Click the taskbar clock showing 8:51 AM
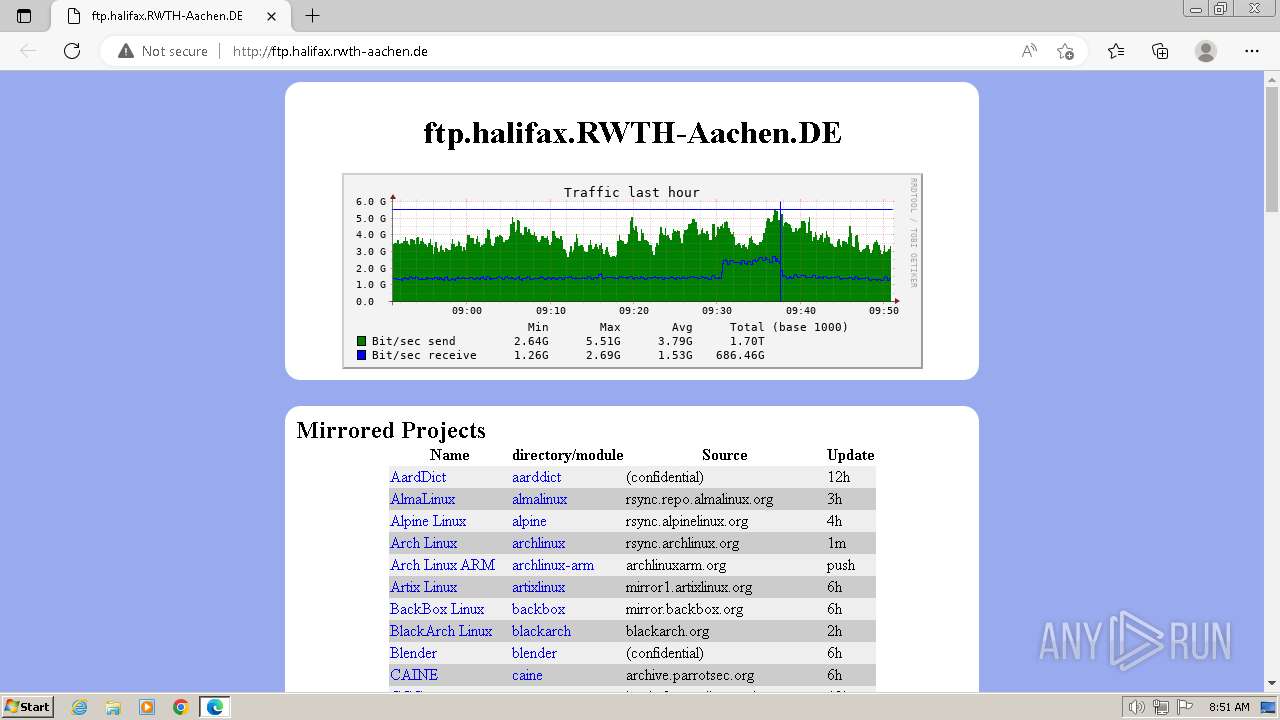Image resolution: width=1280 pixels, height=720 pixels. (x=1229, y=707)
